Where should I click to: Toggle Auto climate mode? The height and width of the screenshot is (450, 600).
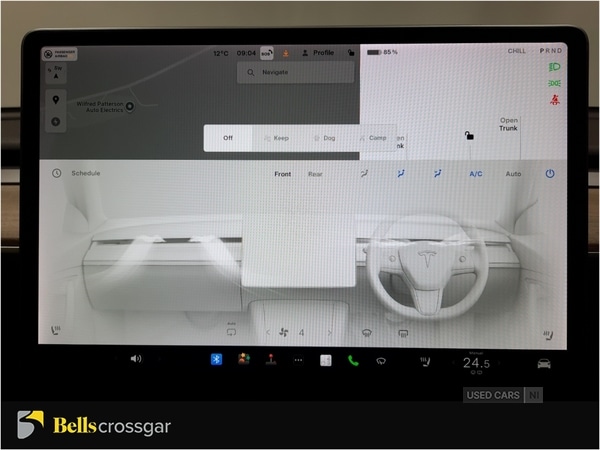coord(513,174)
